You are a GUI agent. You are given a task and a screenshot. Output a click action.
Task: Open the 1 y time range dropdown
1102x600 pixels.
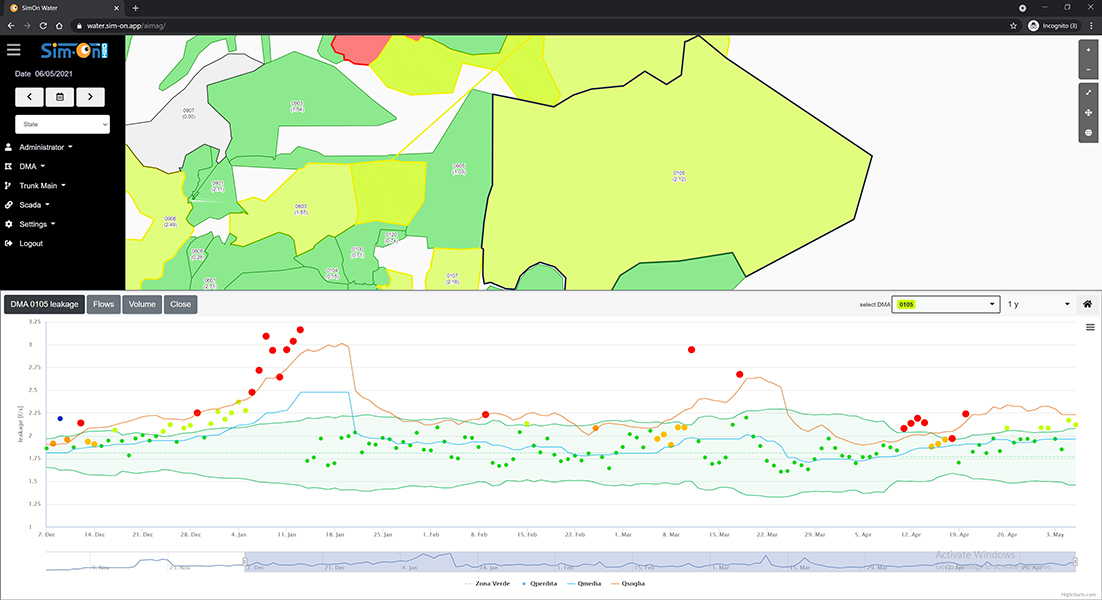pyautogui.click(x=1039, y=304)
